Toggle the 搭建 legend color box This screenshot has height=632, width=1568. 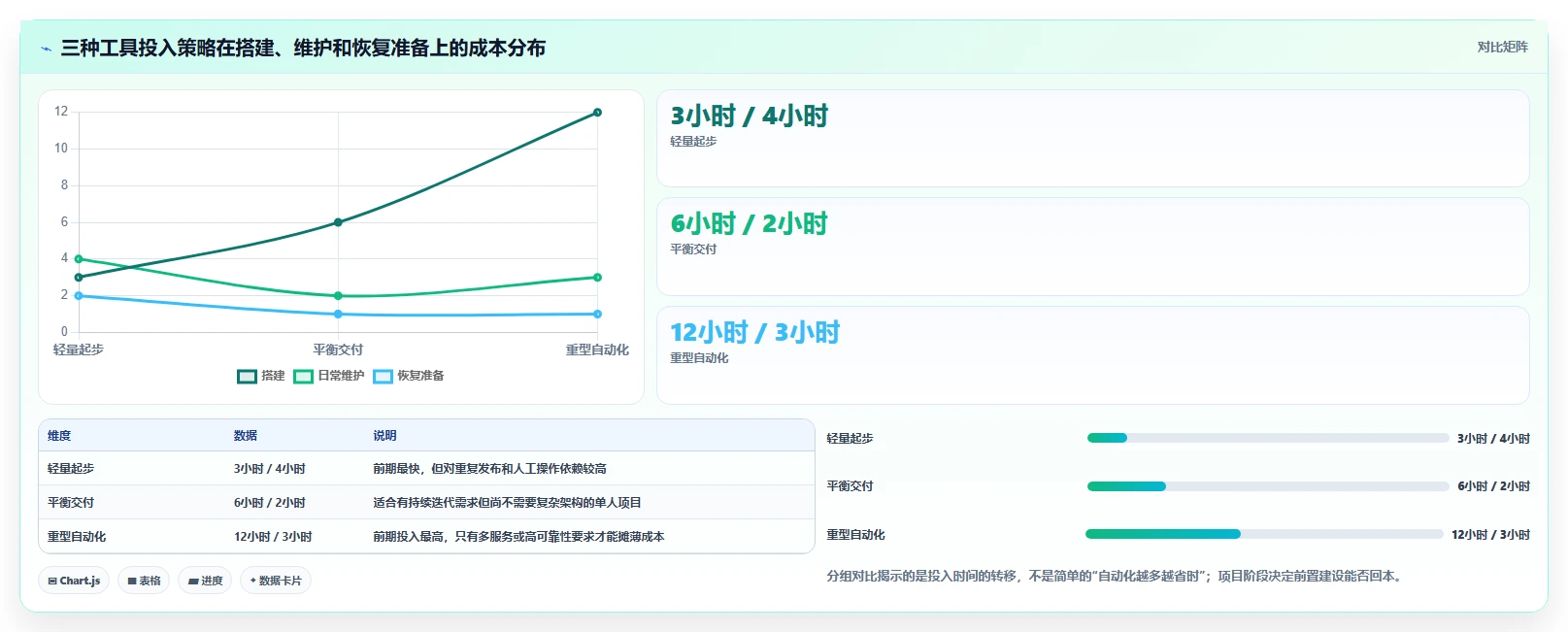point(247,377)
